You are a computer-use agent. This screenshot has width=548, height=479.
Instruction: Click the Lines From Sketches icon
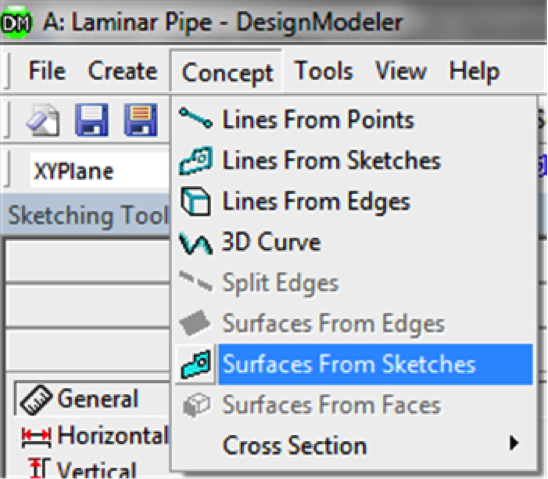[x=196, y=160]
